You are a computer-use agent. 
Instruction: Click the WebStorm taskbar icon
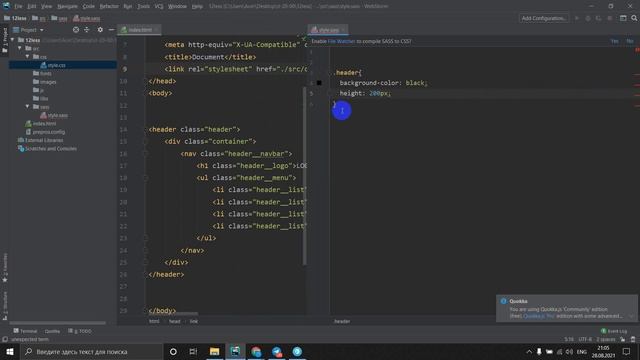pyautogui.click(x=235, y=351)
